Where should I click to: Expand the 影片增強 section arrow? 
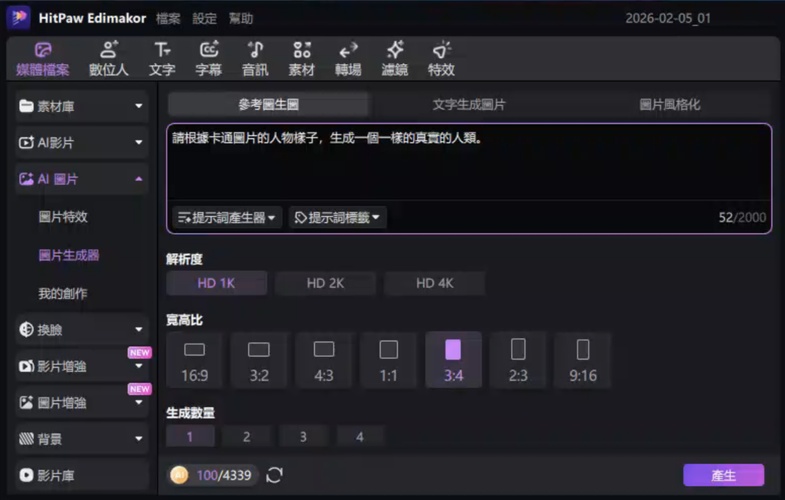(x=139, y=366)
